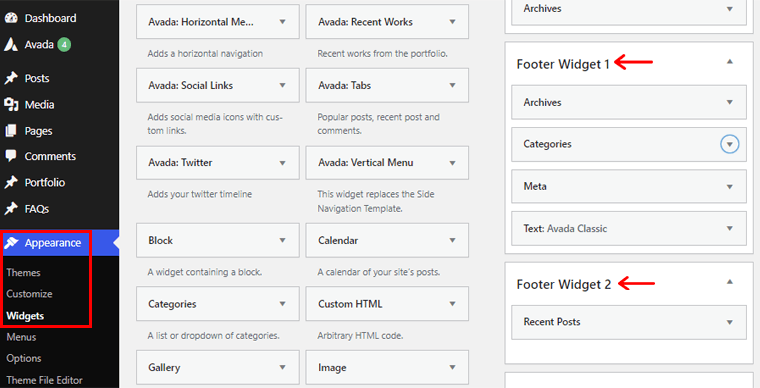Click the FAQs pin icon
The width and height of the screenshot is (760, 388).
click(x=11, y=209)
